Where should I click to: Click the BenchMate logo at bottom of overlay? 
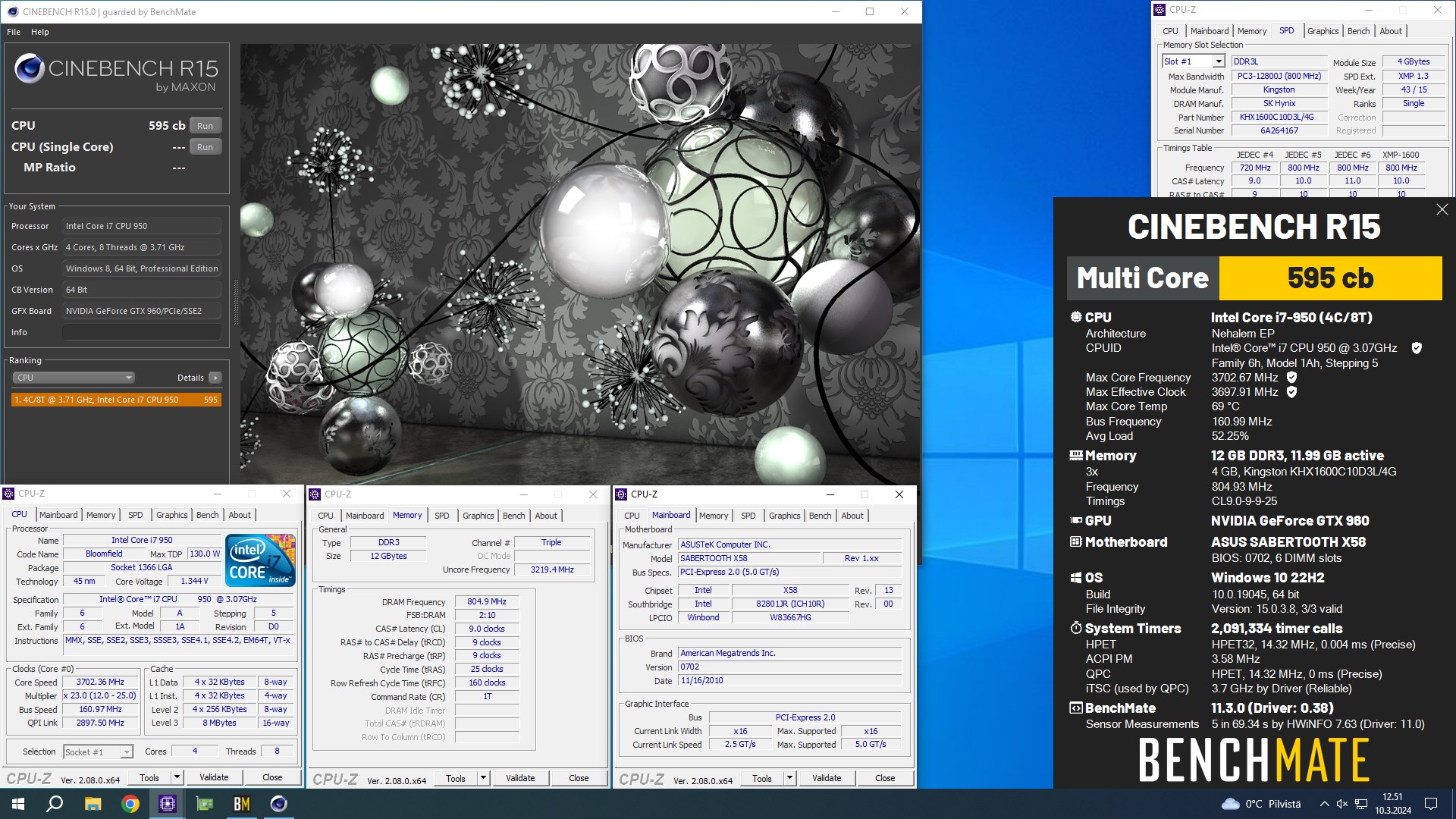(x=1254, y=760)
